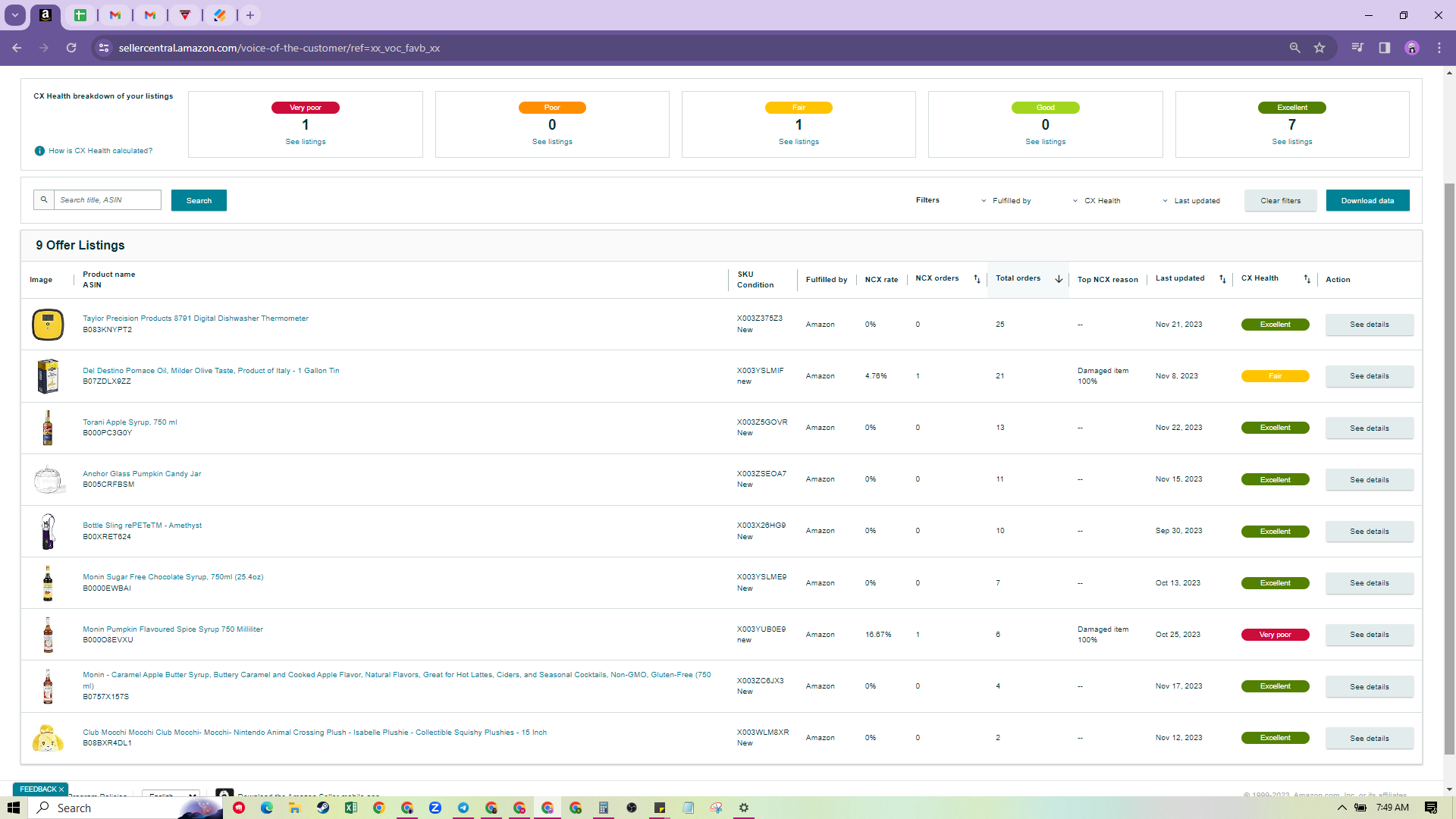
Task: Click the Very poor CX Health badge in table
Action: (1275, 635)
